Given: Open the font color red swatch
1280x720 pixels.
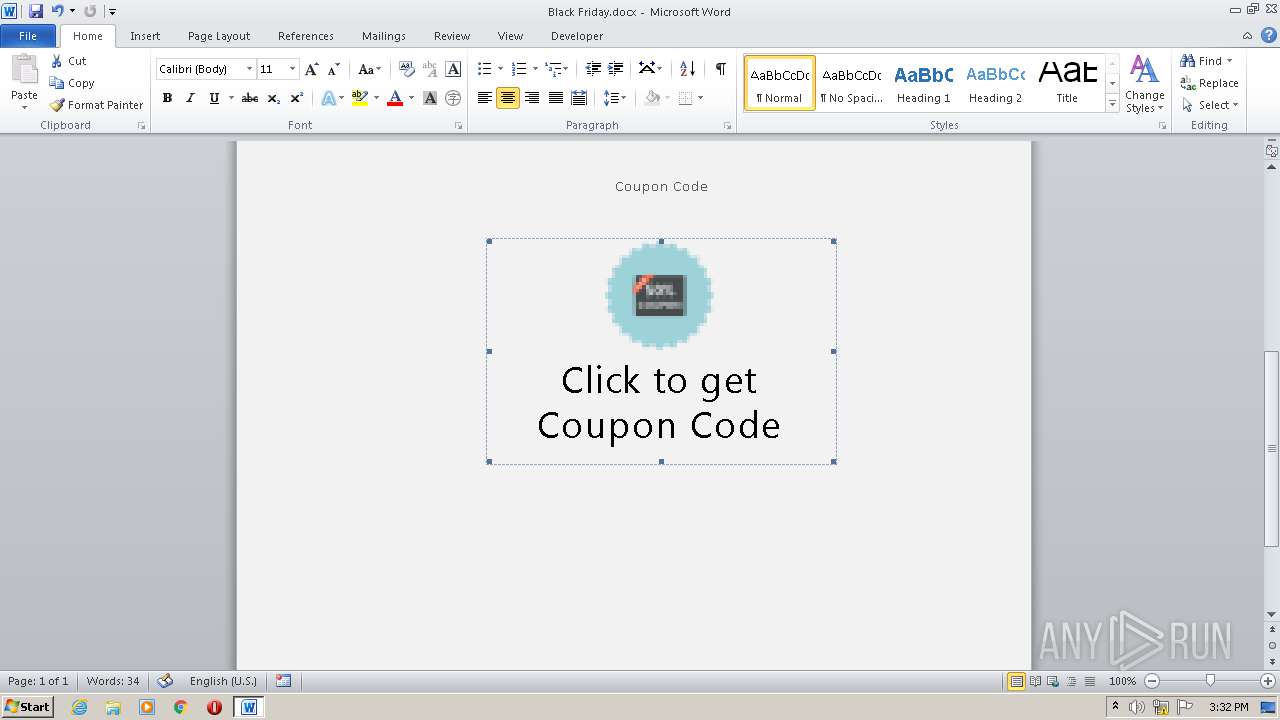Looking at the screenshot, I should click(395, 98).
